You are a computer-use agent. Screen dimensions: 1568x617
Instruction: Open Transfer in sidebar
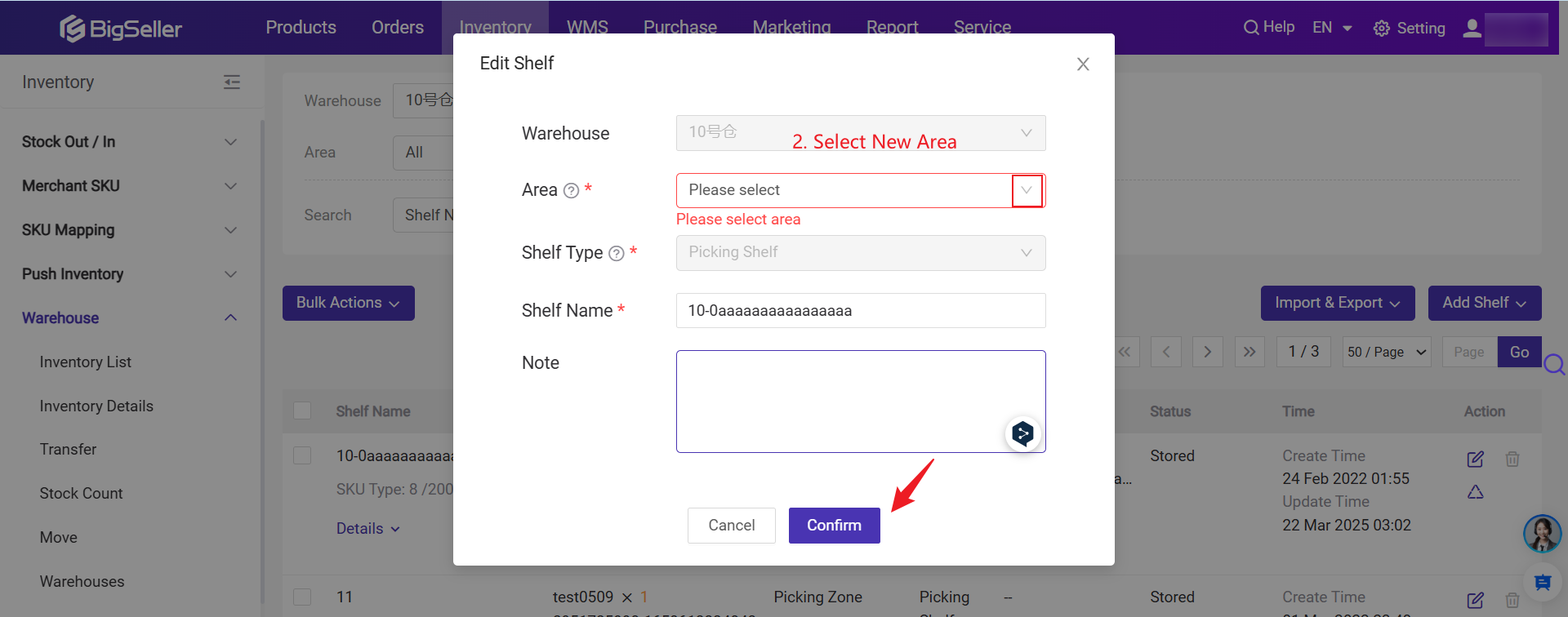68,450
